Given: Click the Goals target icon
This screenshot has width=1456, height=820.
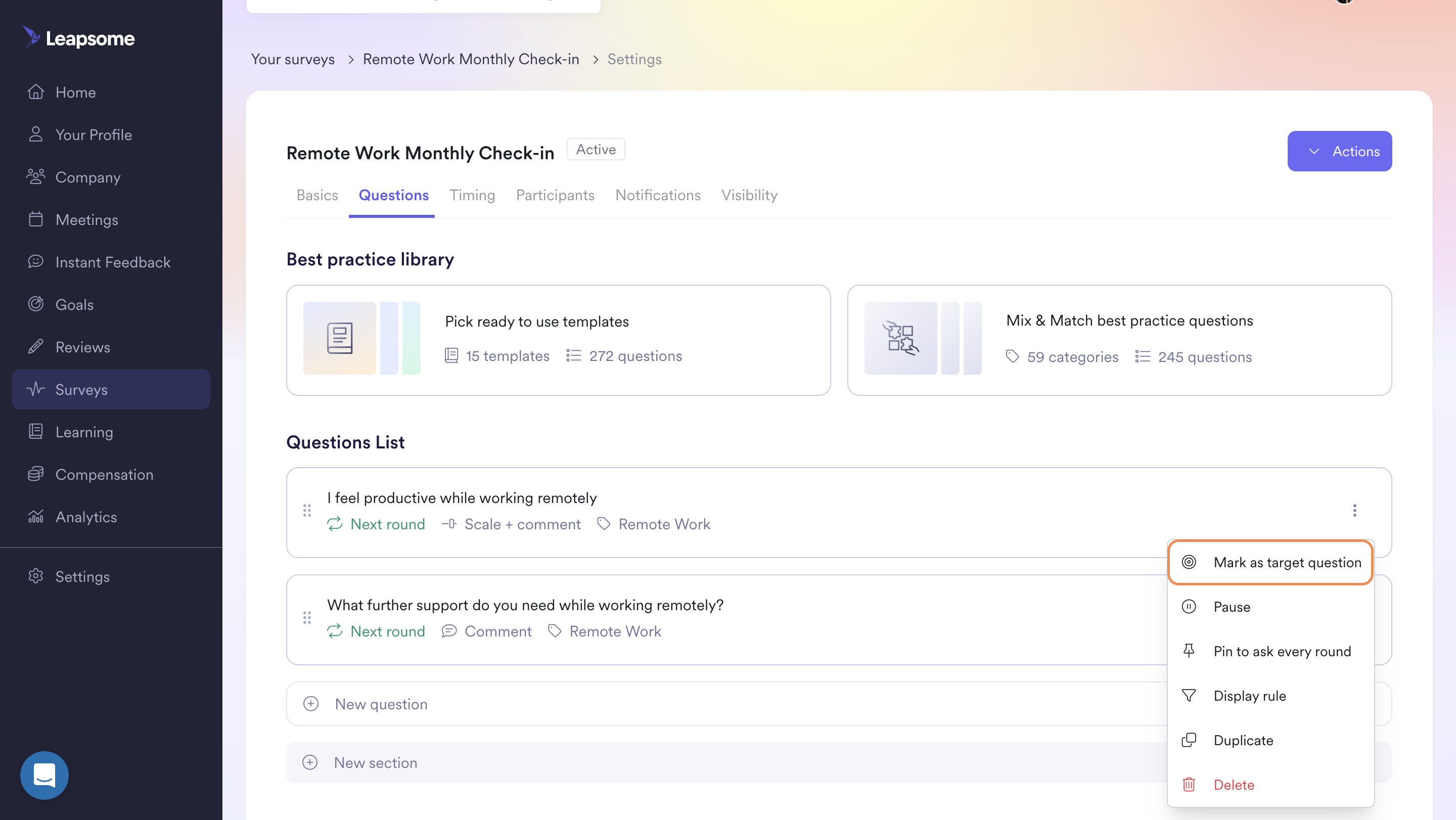Looking at the screenshot, I should [x=35, y=304].
